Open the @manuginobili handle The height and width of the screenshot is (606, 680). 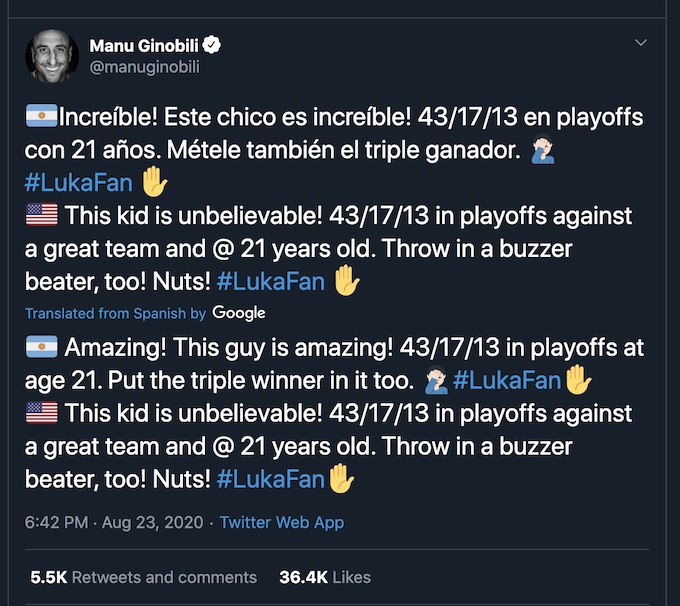[144, 67]
